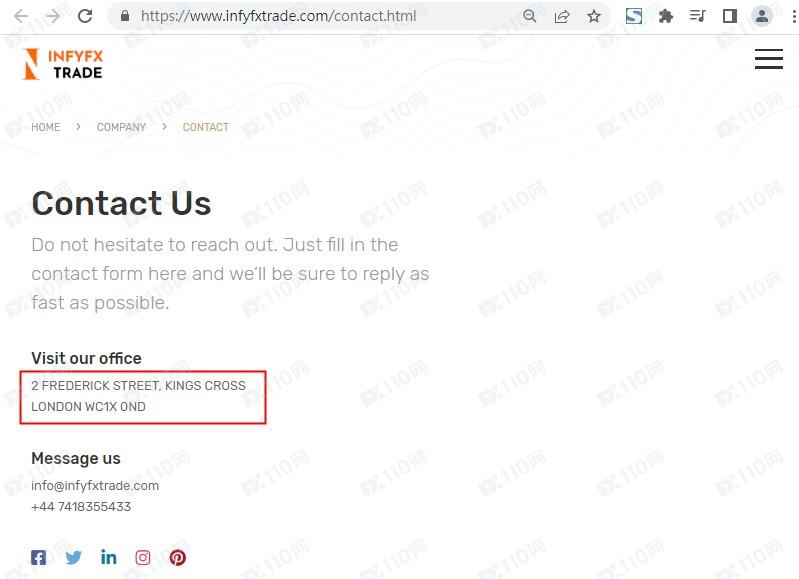Go to COMPANY in the breadcrumb
The height and width of the screenshot is (579, 799).
click(x=121, y=127)
